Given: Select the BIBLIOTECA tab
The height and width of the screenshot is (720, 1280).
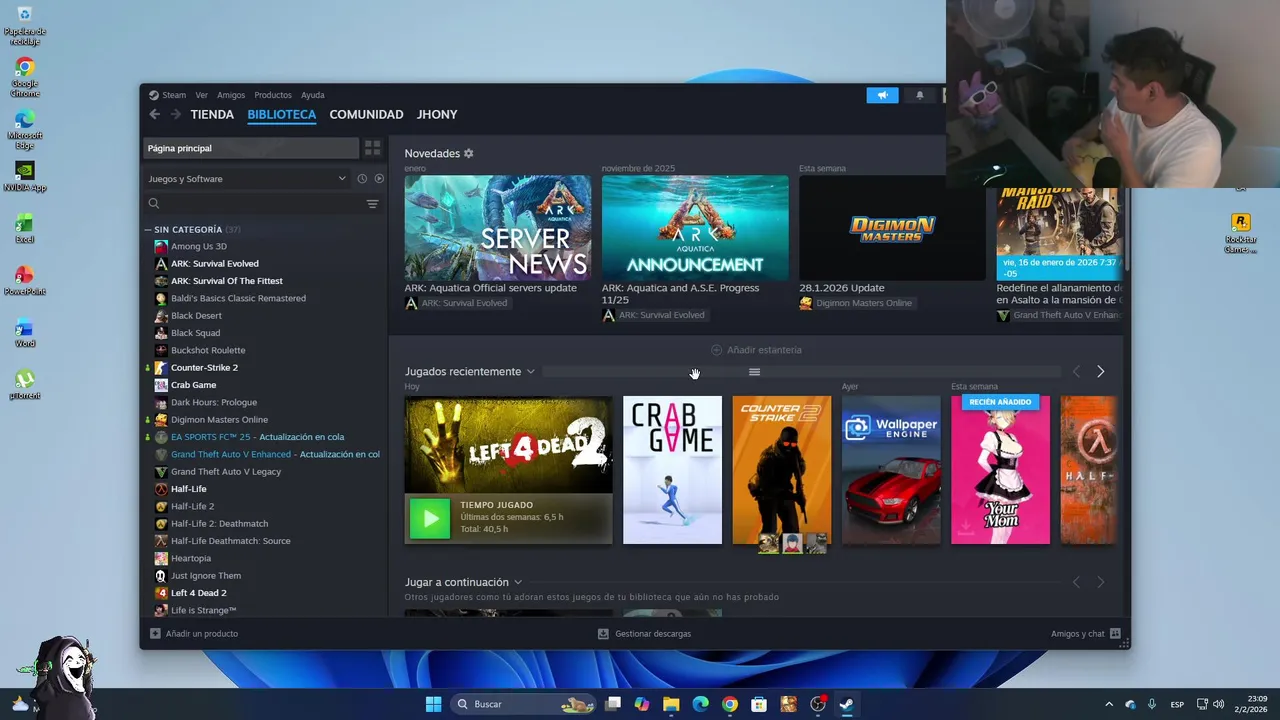Looking at the screenshot, I should (282, 114).
